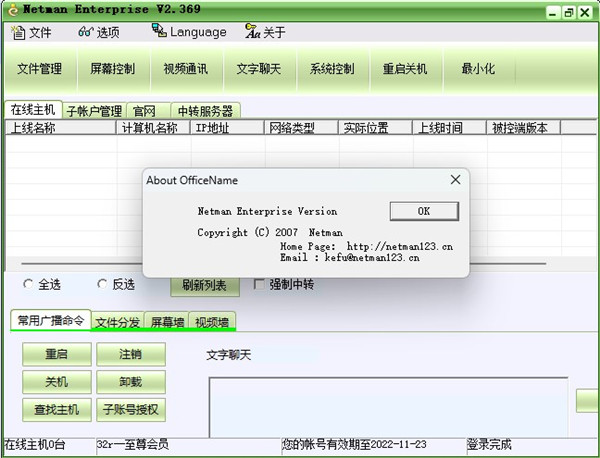Screen dimensions: 600x458
Task: Click the 子账号授权 button
Action: (x=130, y=409)
